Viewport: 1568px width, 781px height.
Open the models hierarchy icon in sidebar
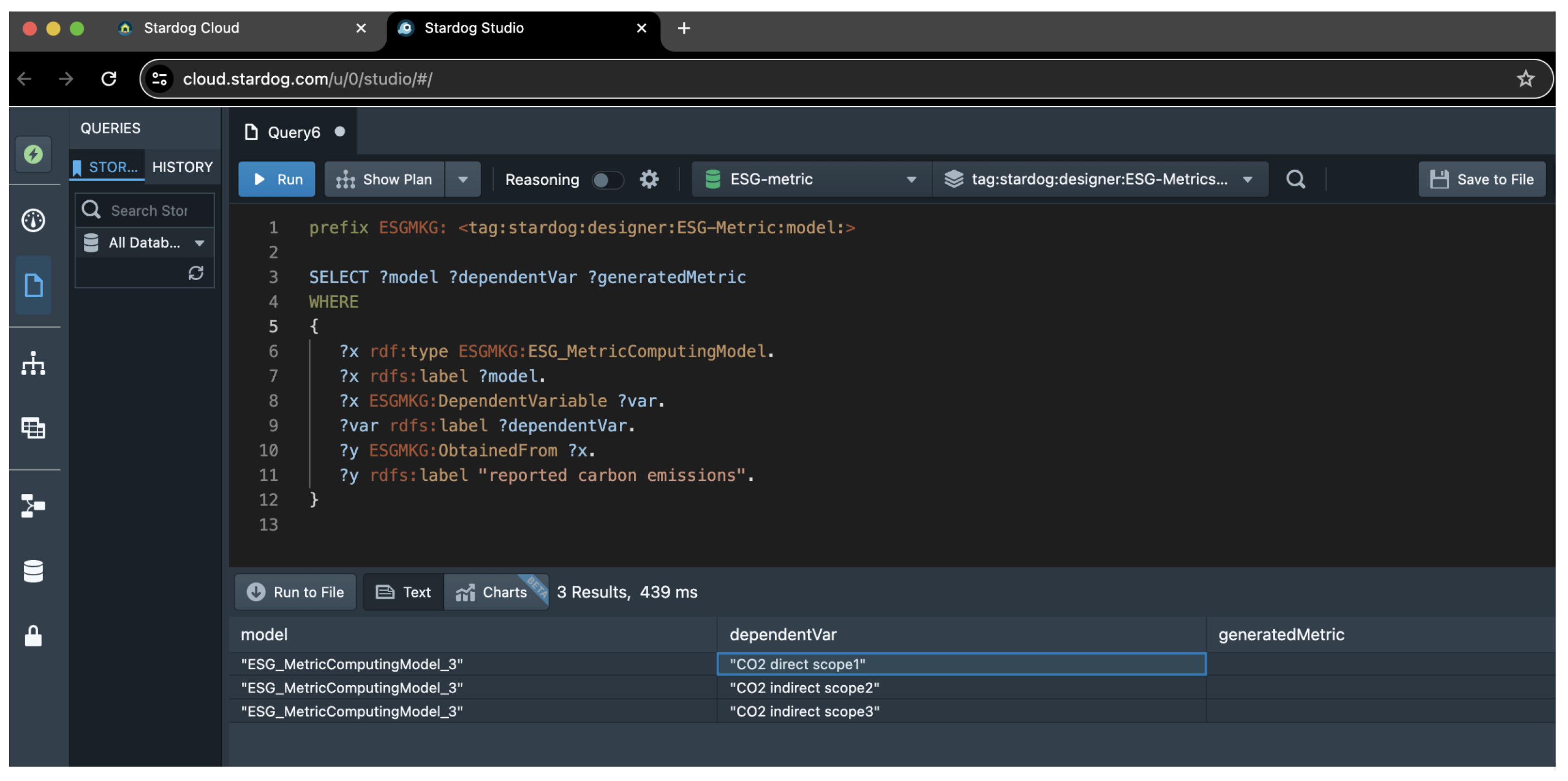[33, 364]
